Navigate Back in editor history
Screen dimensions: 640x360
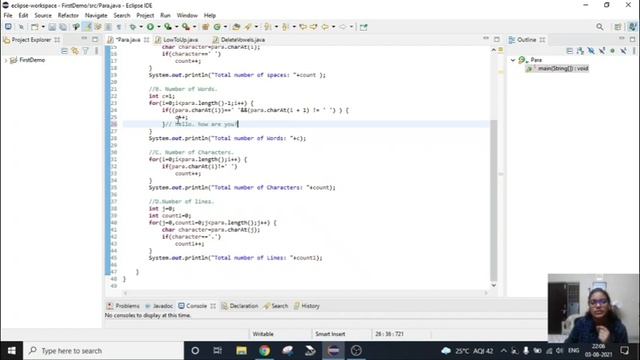coord(325,27)
